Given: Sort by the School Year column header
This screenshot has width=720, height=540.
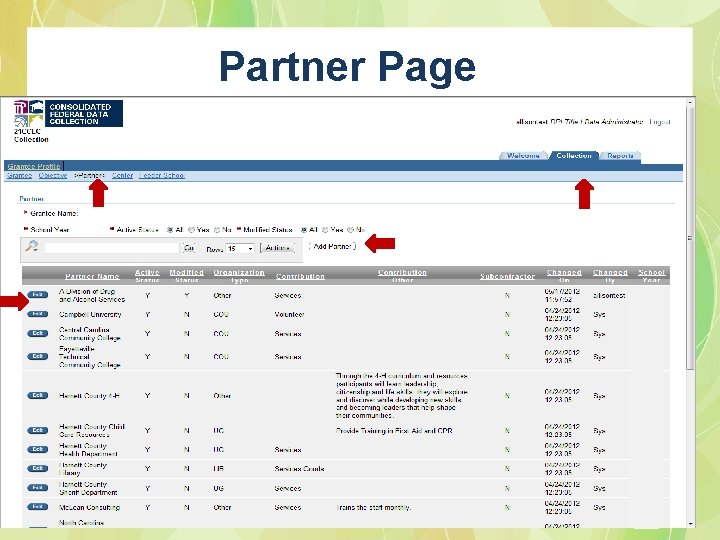Looking at the screenshot, I should point(652,276).
